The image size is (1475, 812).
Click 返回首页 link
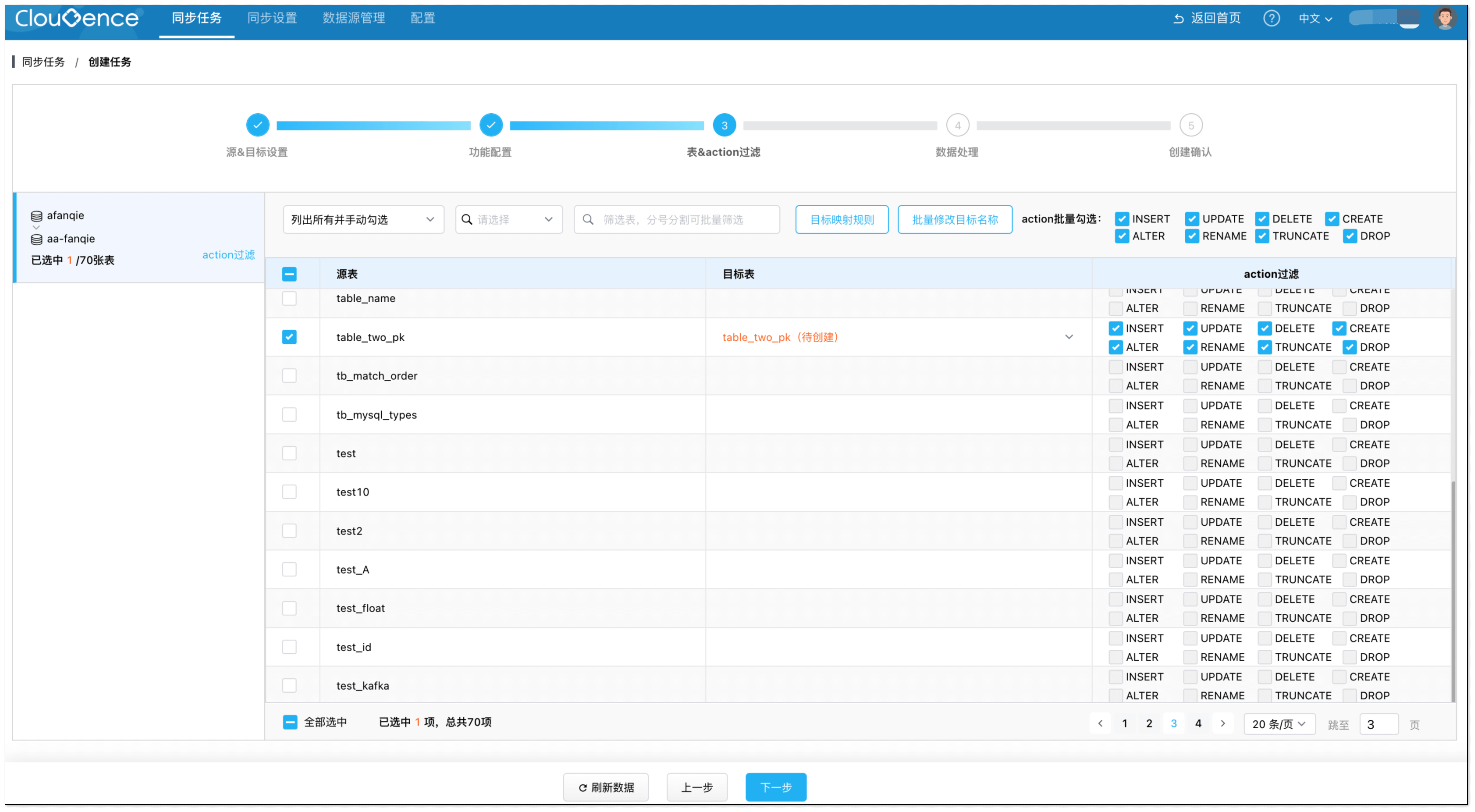coord(1216,18)
